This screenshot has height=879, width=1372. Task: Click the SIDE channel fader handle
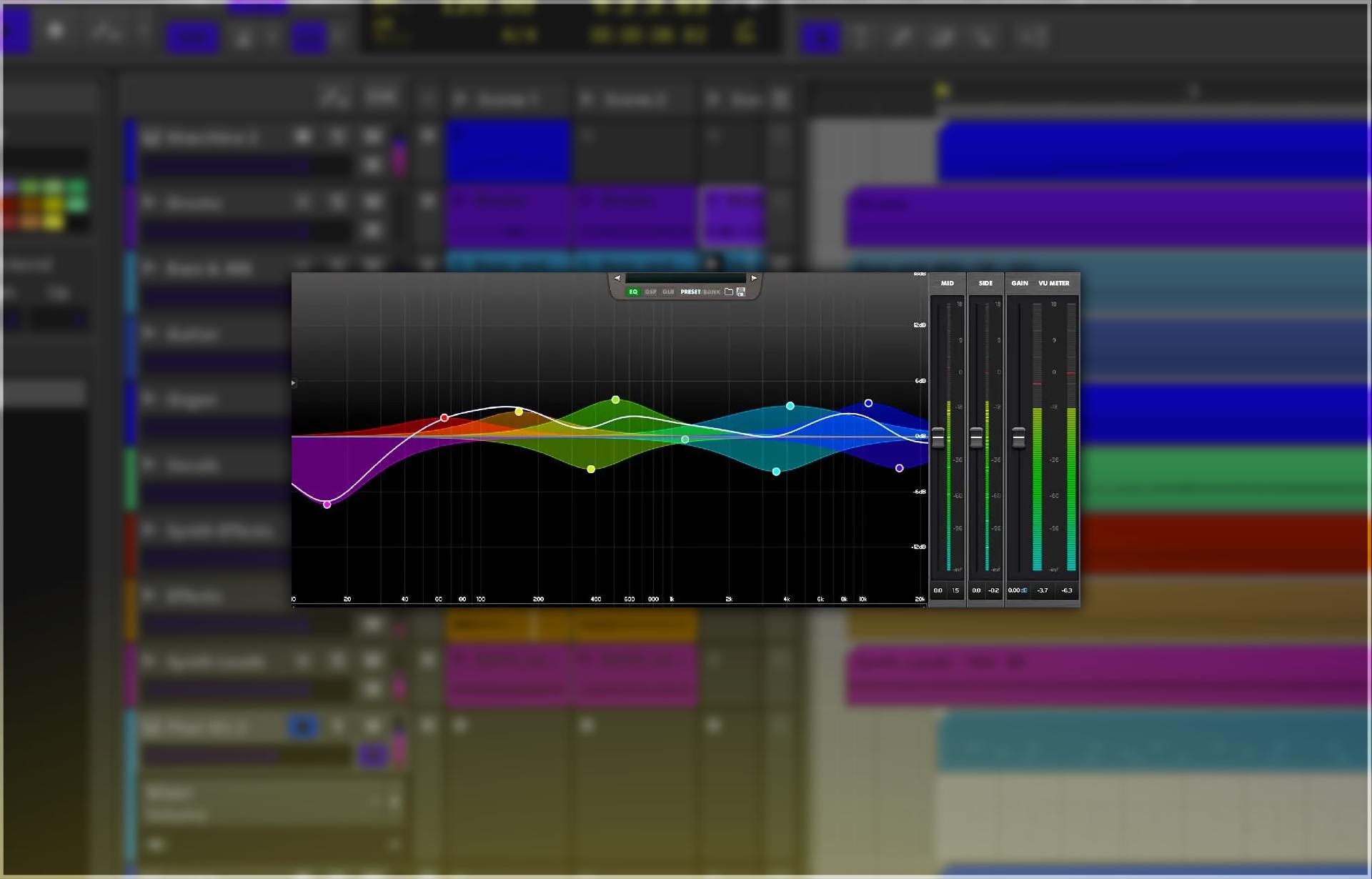976,437
